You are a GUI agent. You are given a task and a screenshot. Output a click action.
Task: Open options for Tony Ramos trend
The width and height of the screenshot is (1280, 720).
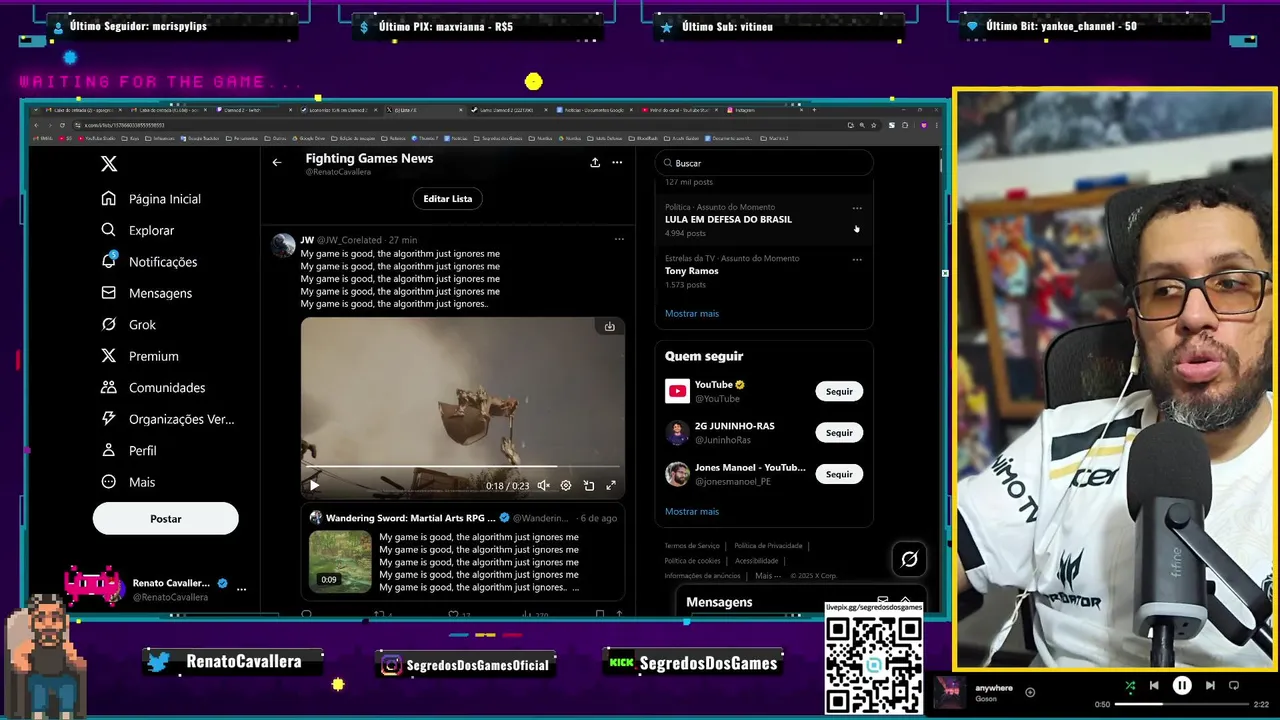[x=857, y=259]
